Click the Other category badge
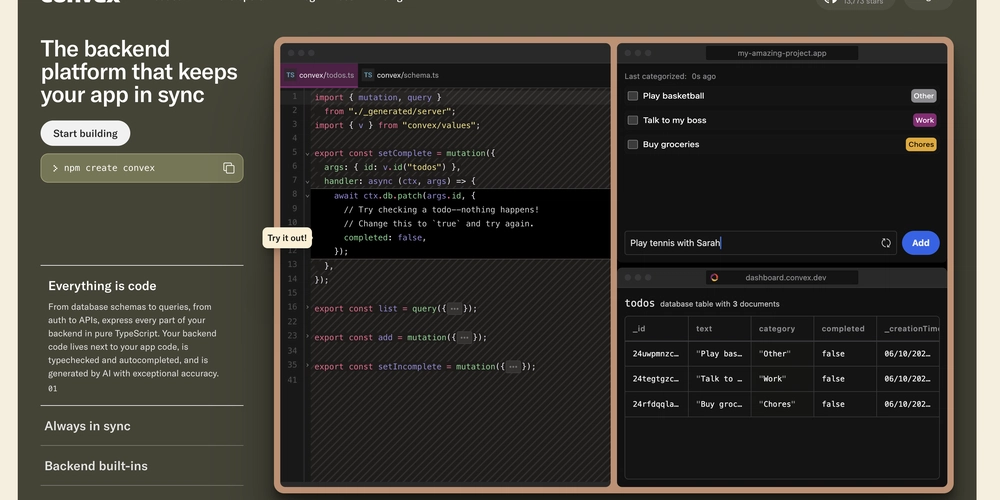Viewport: 1000px width, 500px height. click(x=923, y=96)
